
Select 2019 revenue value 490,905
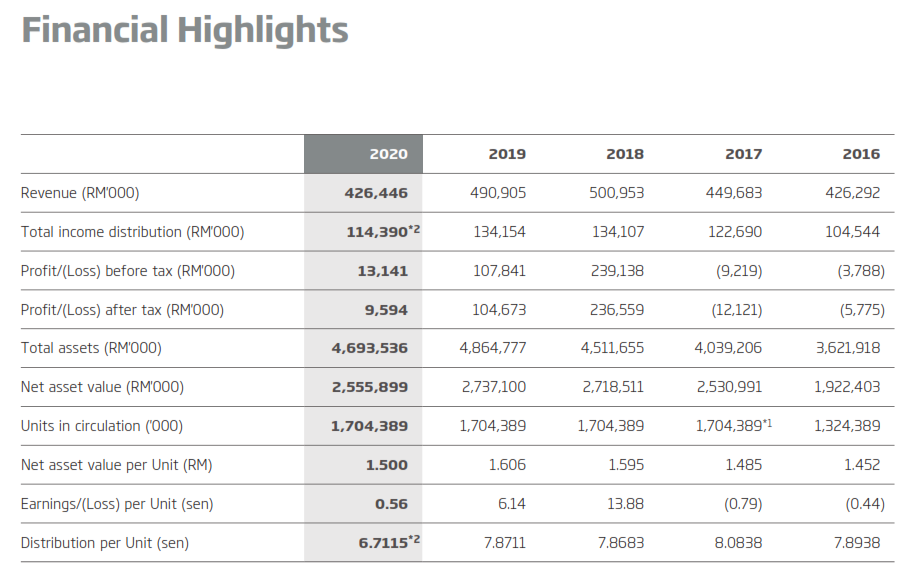[498, 193]
